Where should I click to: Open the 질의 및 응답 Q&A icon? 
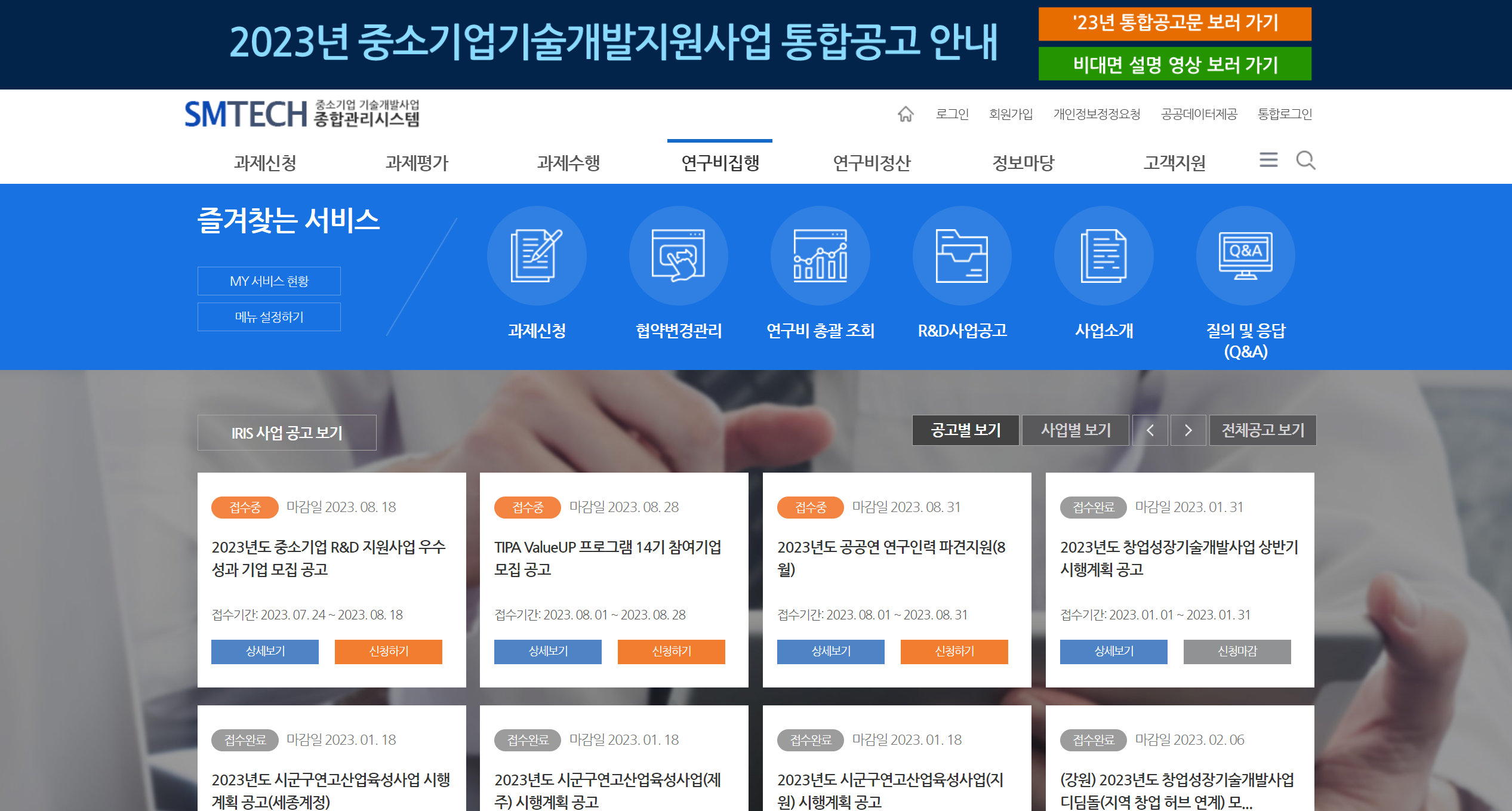click(x=1245, y=256)
